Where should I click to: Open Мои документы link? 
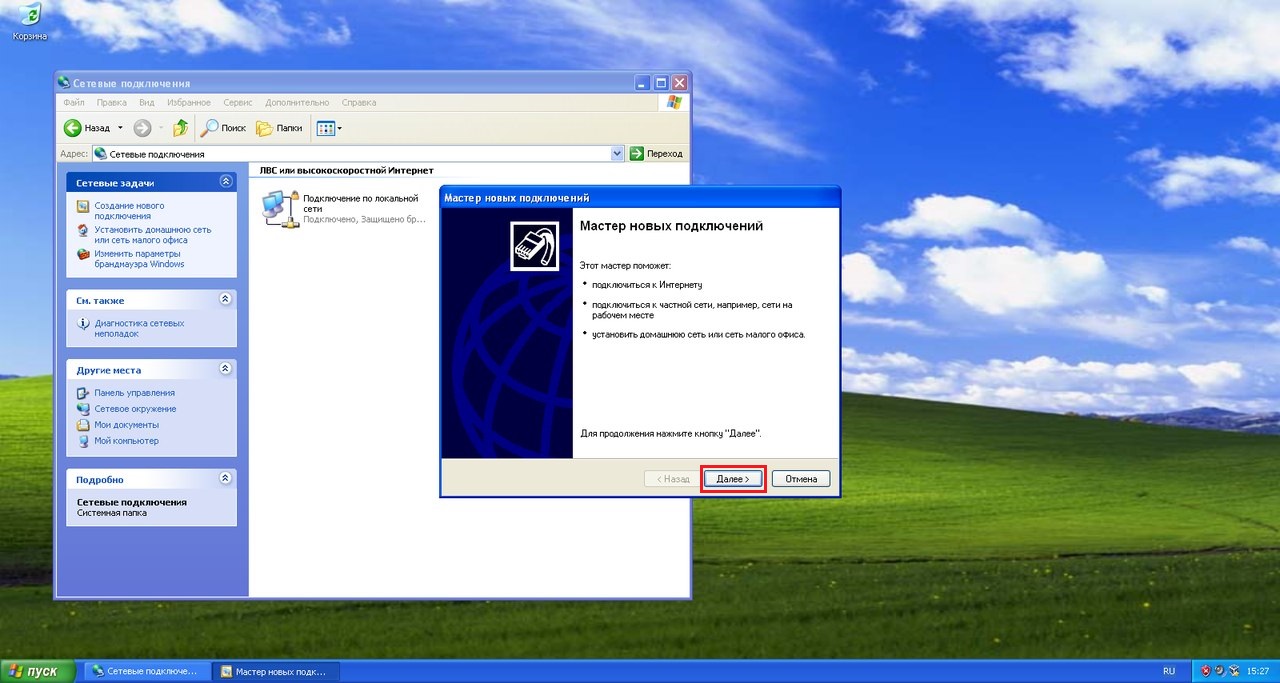pyautogui.click(x=126, y=425)
